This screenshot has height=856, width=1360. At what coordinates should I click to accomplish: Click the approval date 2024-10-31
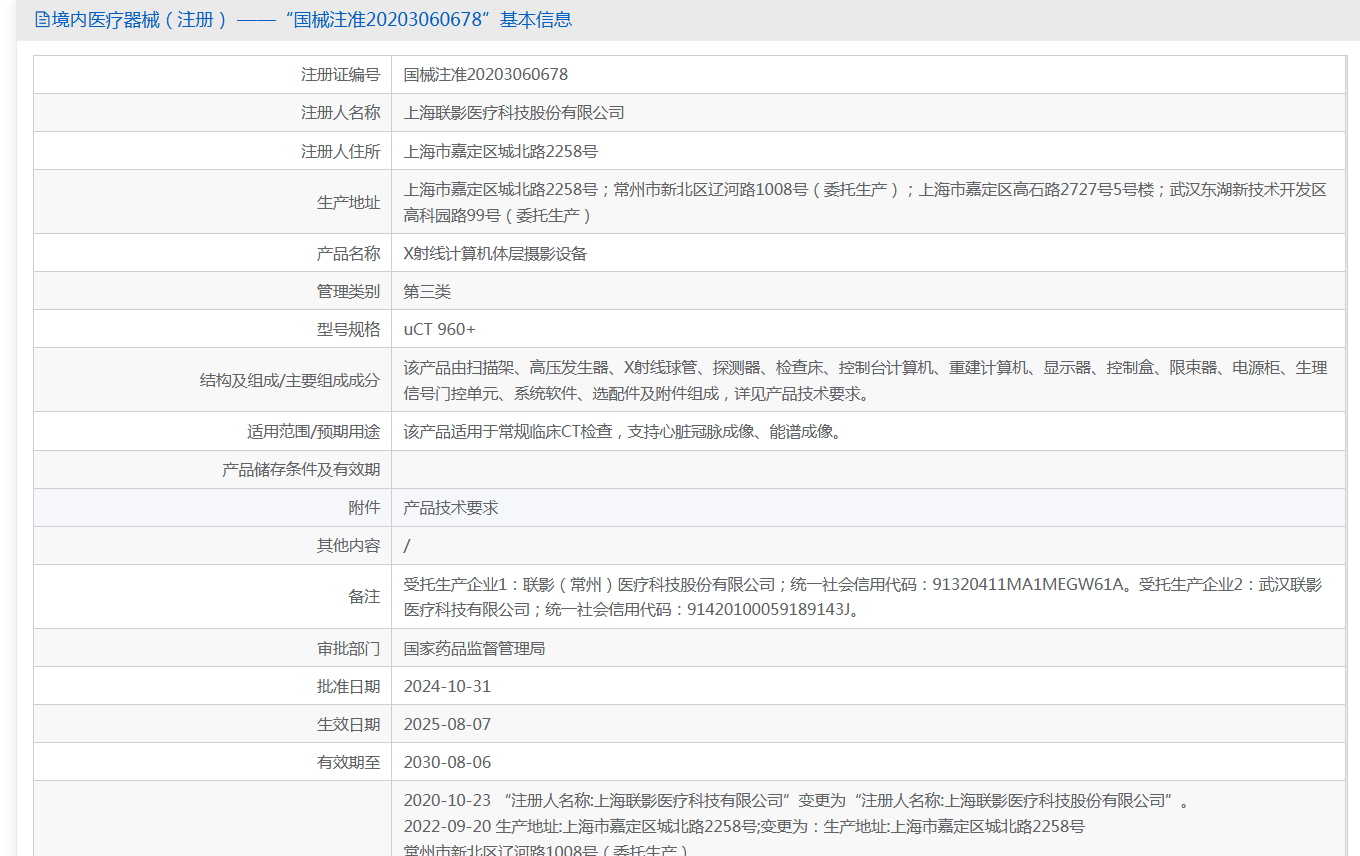tap(447, 687)
